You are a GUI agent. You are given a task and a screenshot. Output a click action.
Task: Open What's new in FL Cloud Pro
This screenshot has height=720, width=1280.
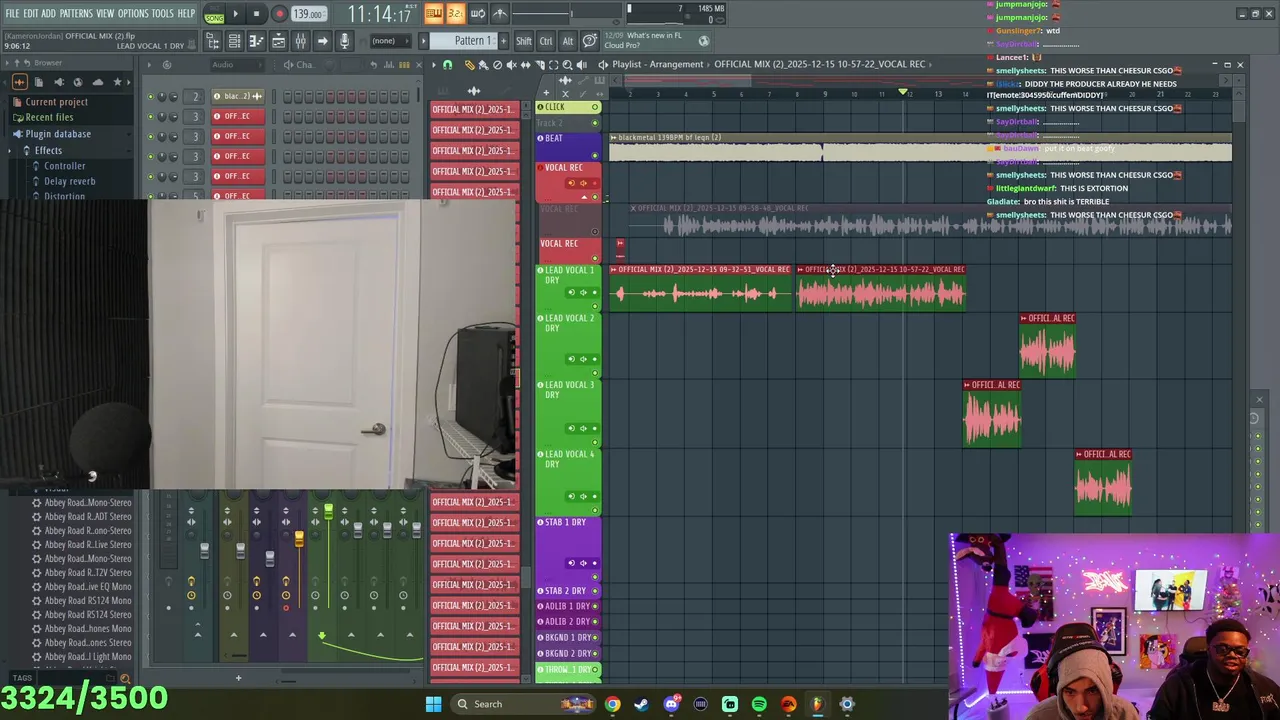pyautogui.click(x=654, y=40)
